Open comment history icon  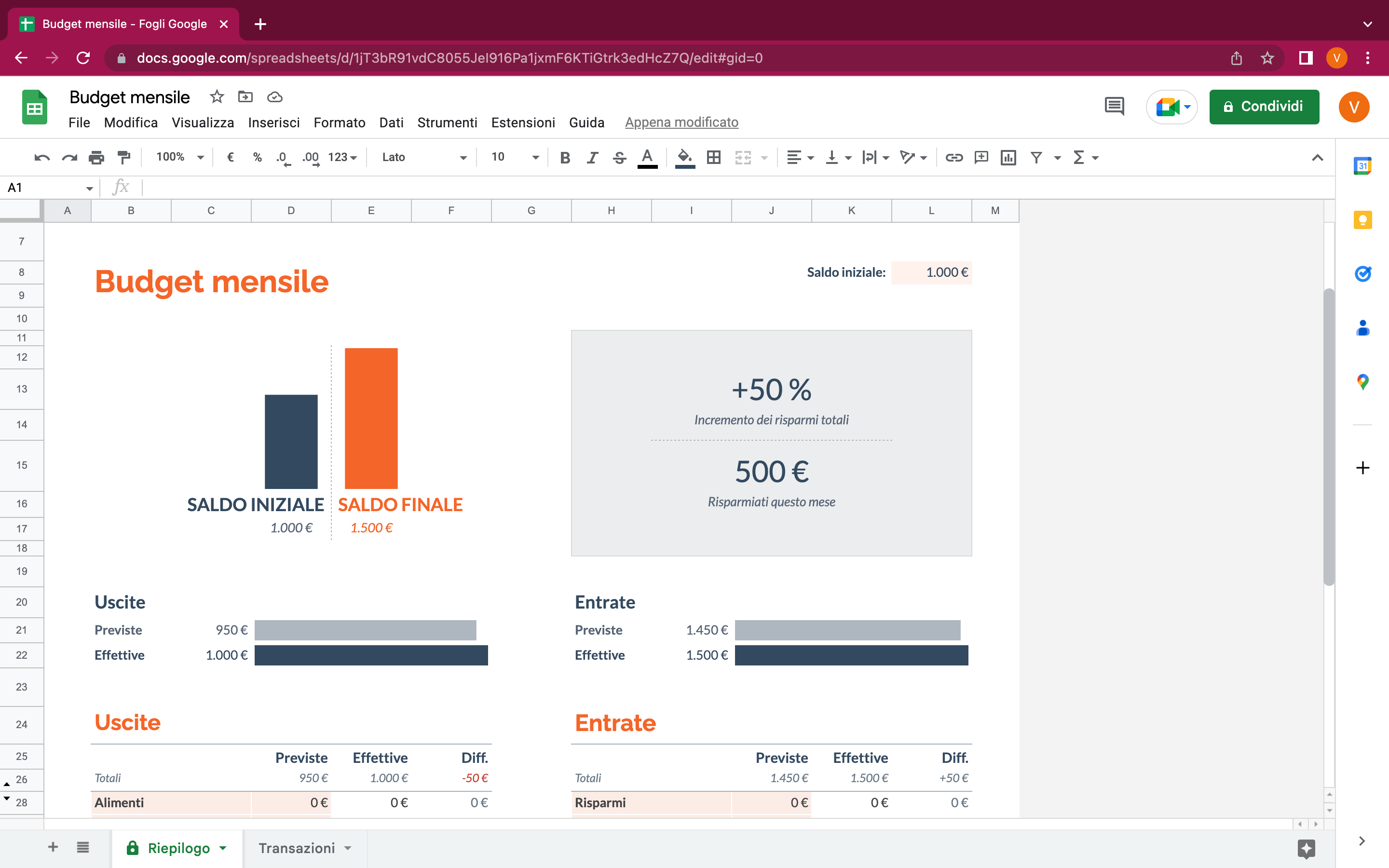point(1114,107)
